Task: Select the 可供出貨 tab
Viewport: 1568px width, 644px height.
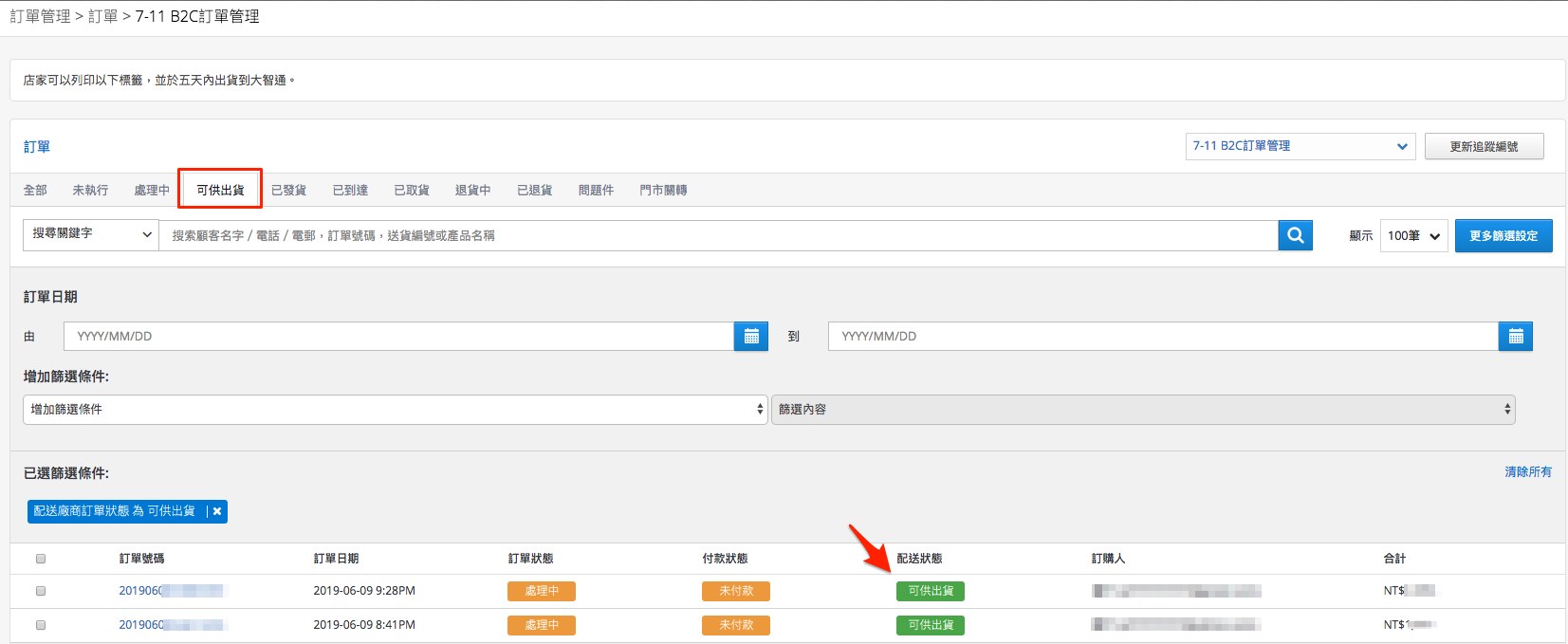Action: pos(220,190)
